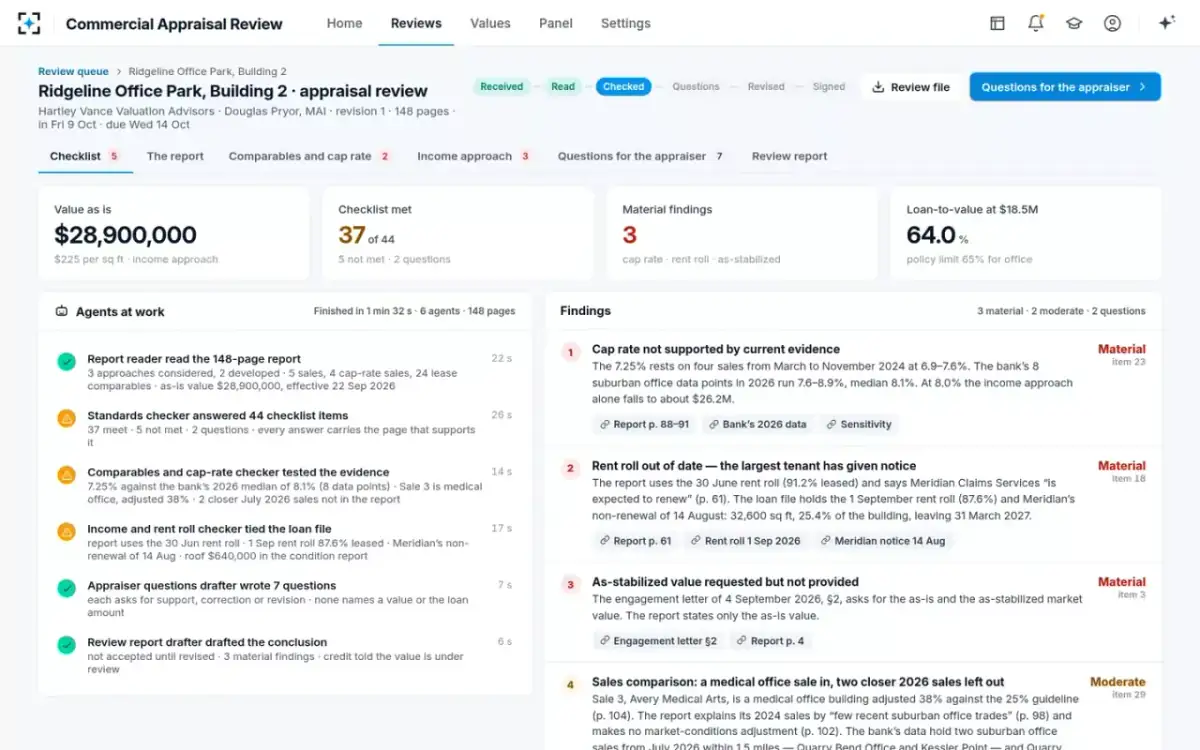Open Engagement letter §2 reference

(x=658, y=641)
